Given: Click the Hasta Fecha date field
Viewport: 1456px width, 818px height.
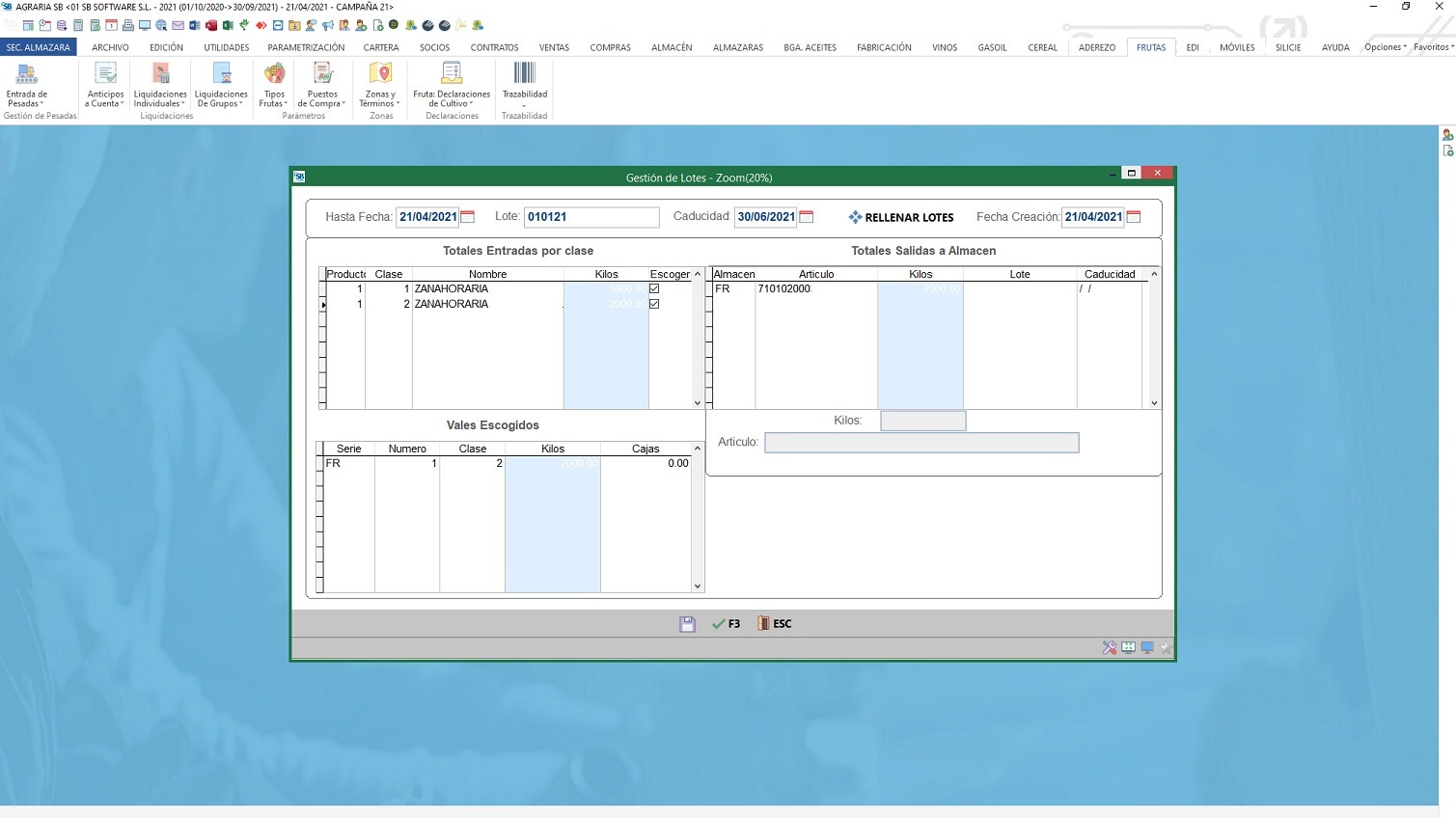Looking at the screenshot, I should point(427,217).
